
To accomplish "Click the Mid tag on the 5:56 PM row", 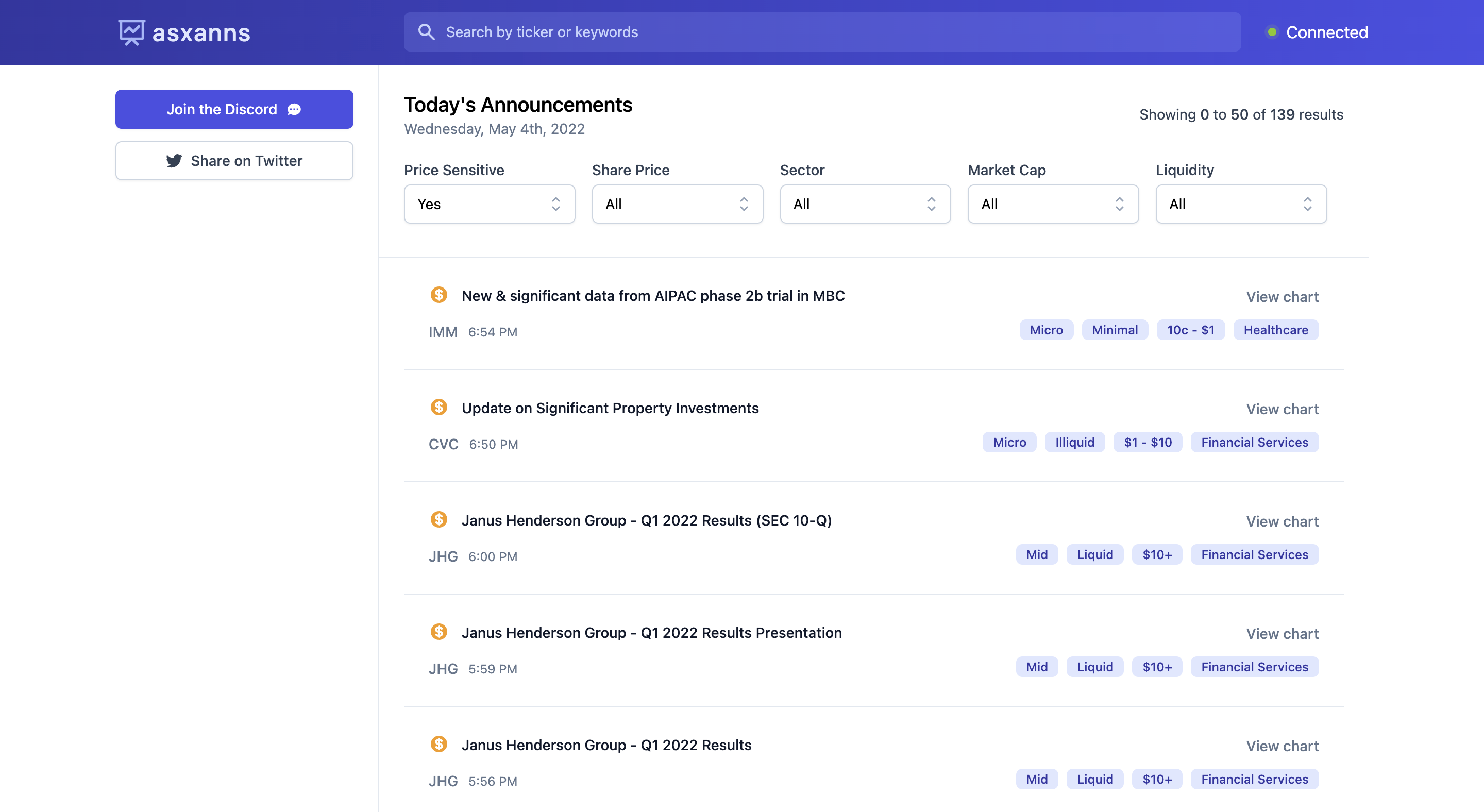I will [1037, 779].
